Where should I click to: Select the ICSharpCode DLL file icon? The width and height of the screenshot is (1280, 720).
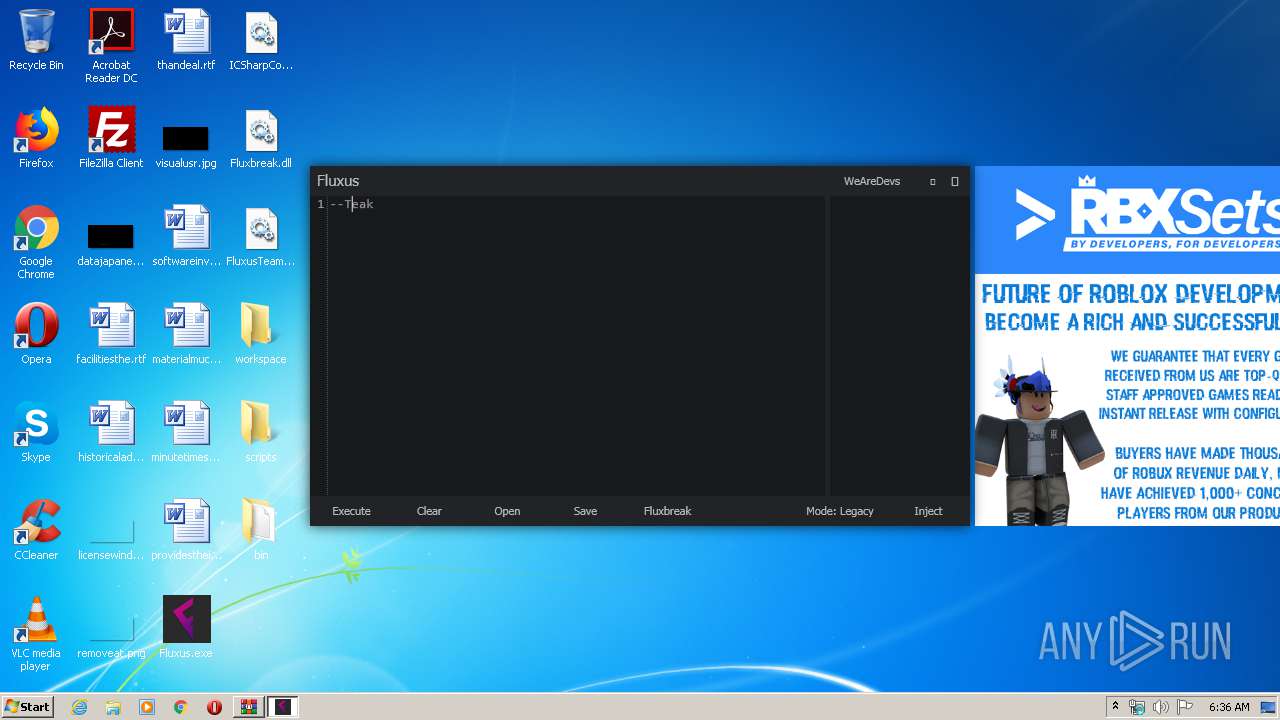tap(261, 41)
